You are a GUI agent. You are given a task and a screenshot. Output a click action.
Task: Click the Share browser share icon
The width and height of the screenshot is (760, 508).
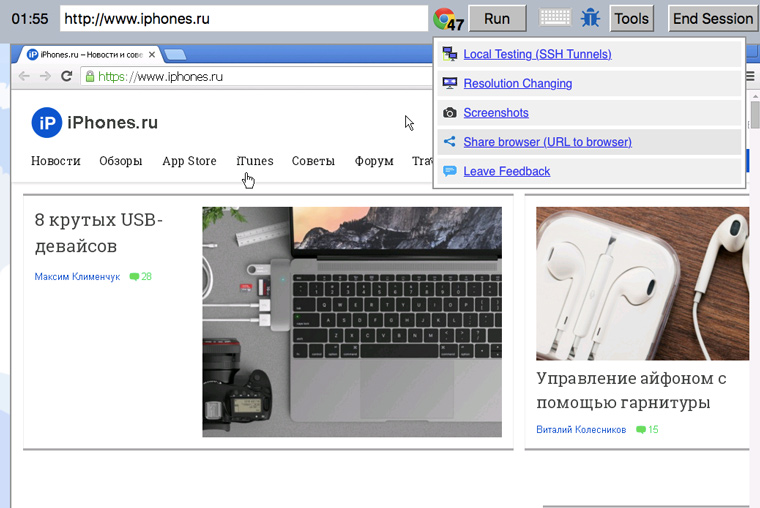(450, 142)
